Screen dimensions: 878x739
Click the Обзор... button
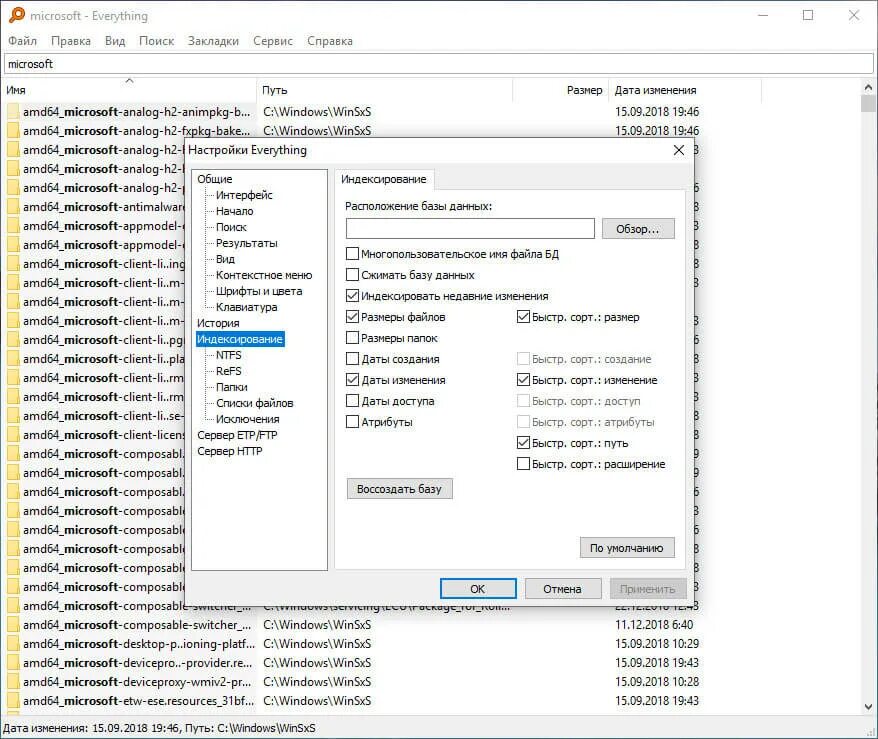(638, 229)
